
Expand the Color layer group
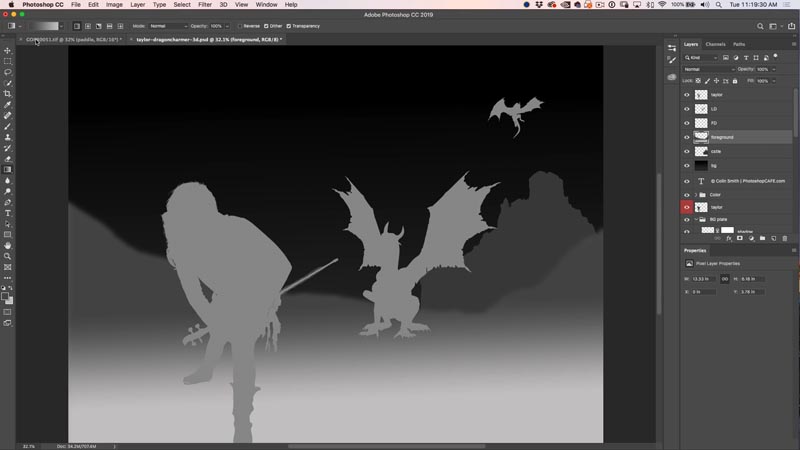[695, 195]
